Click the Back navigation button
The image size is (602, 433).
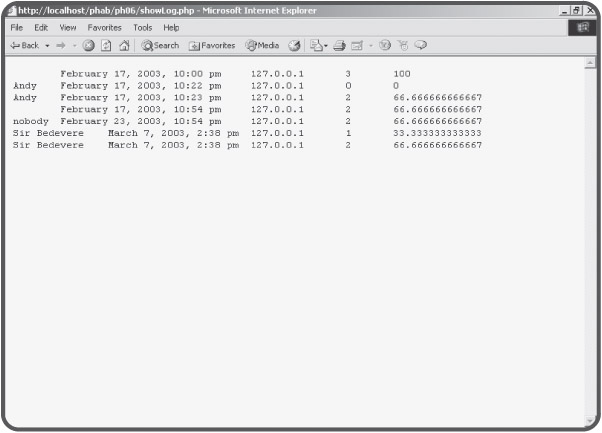click(x=23, y=45)
